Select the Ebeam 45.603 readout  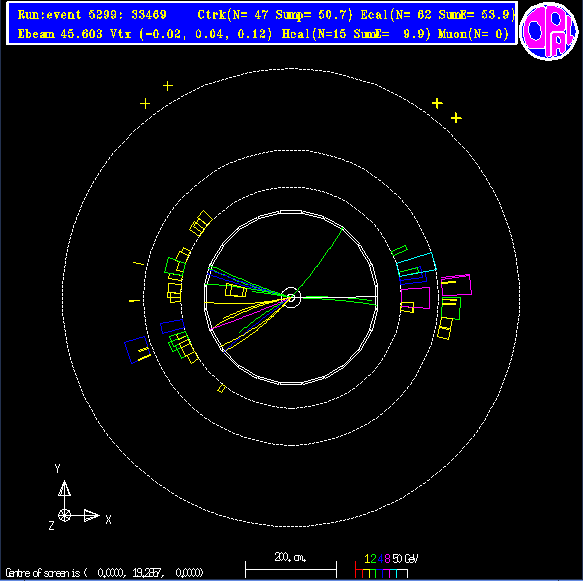[60, 34]
